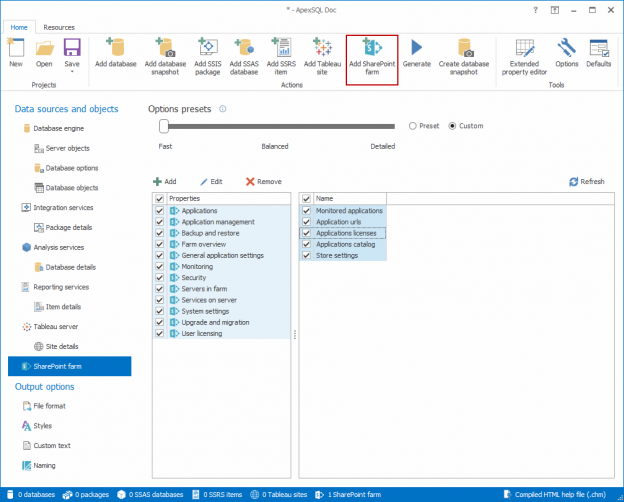This screenshot has width=624, height=502.
Task: Uncheck the User licensing checkbox
Action: [160, 333]
